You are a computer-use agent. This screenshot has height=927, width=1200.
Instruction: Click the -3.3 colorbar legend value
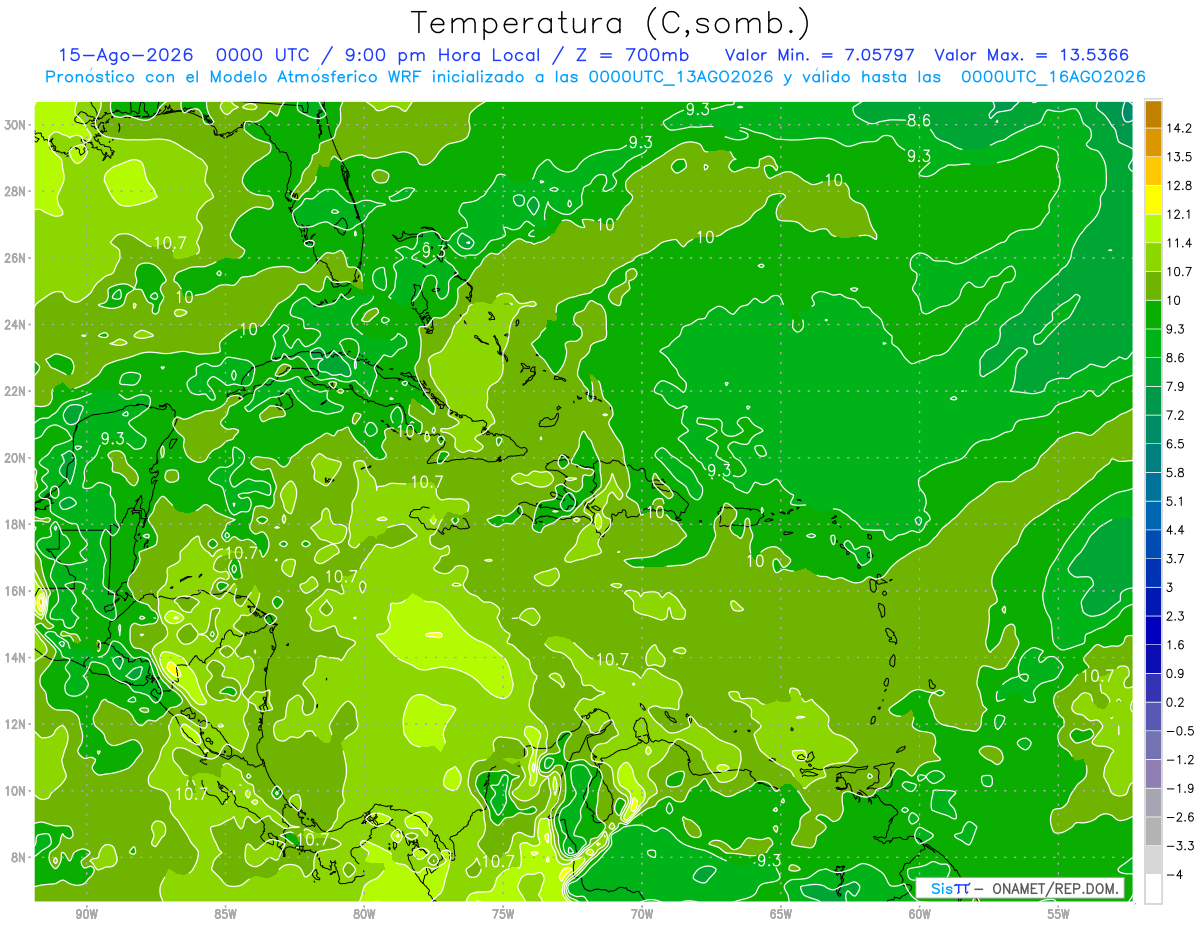pyautogui.click(x=1180, y=846)
